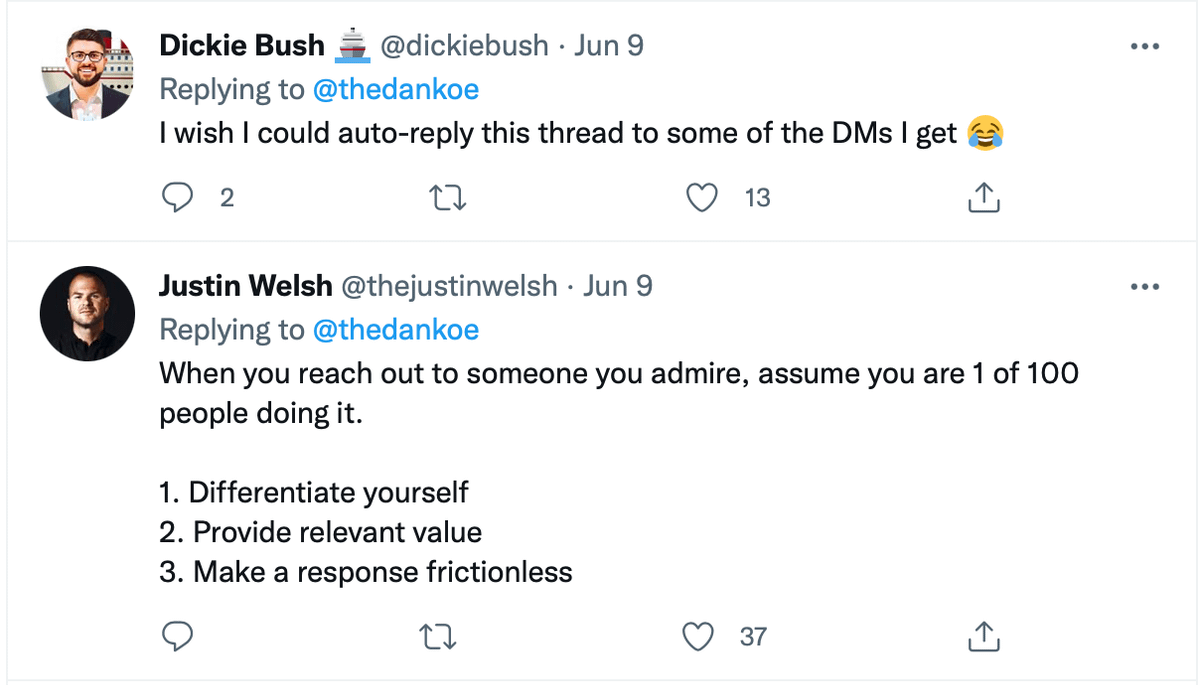The height and width of the screenshot is (685, 1200).
Task: Open the @thejustinwelsh handle
Action: point(450,286)
